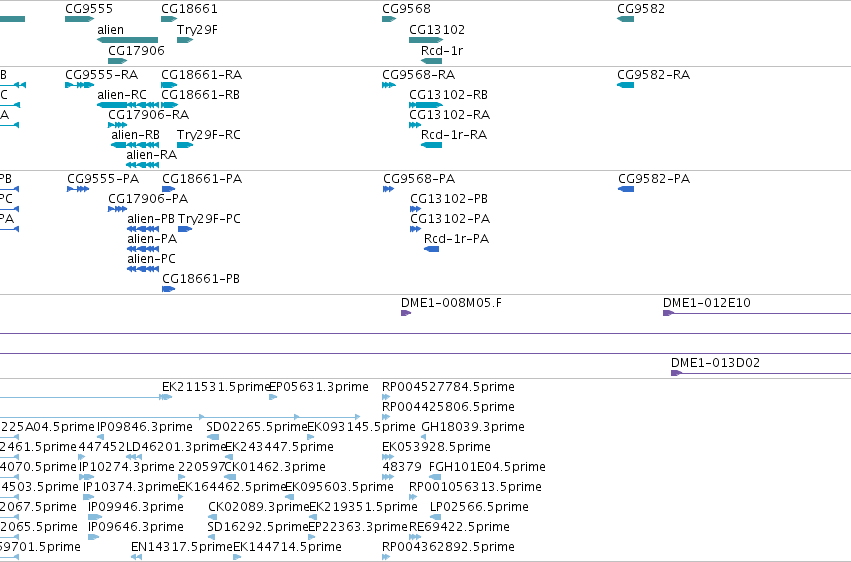The height and width of the screenshot is (562, 851).
Task: Click the alien gene label
Action: point(110,30)
